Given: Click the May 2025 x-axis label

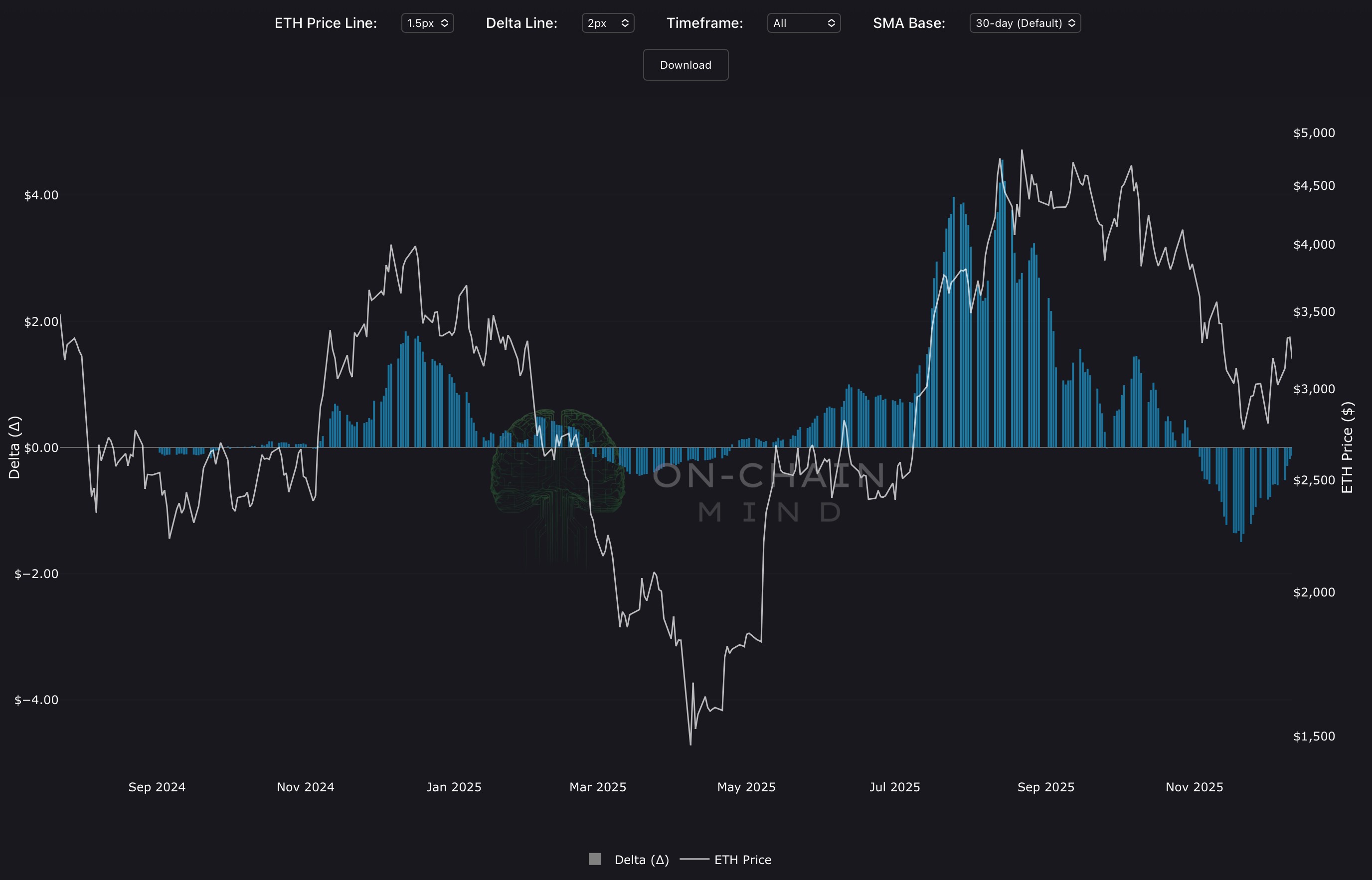Looking at the screenshot, I should tap(746, 787).
